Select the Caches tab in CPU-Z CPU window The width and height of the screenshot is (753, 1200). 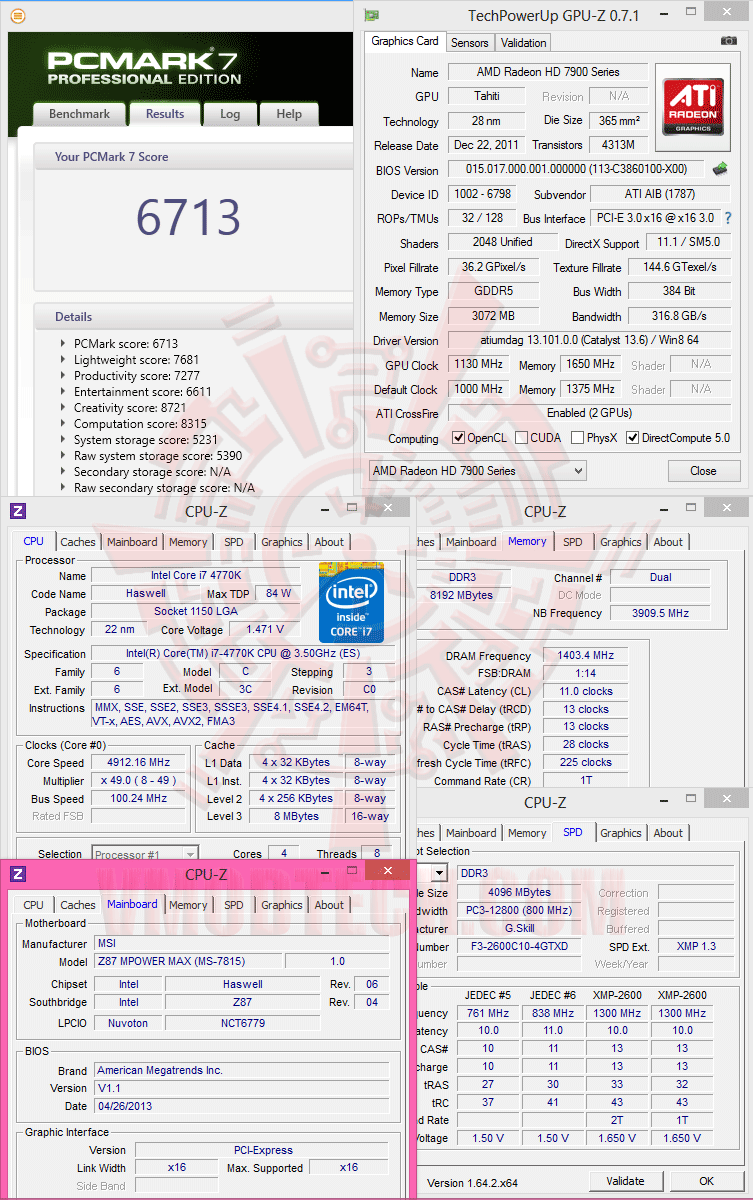pos(78,542)
